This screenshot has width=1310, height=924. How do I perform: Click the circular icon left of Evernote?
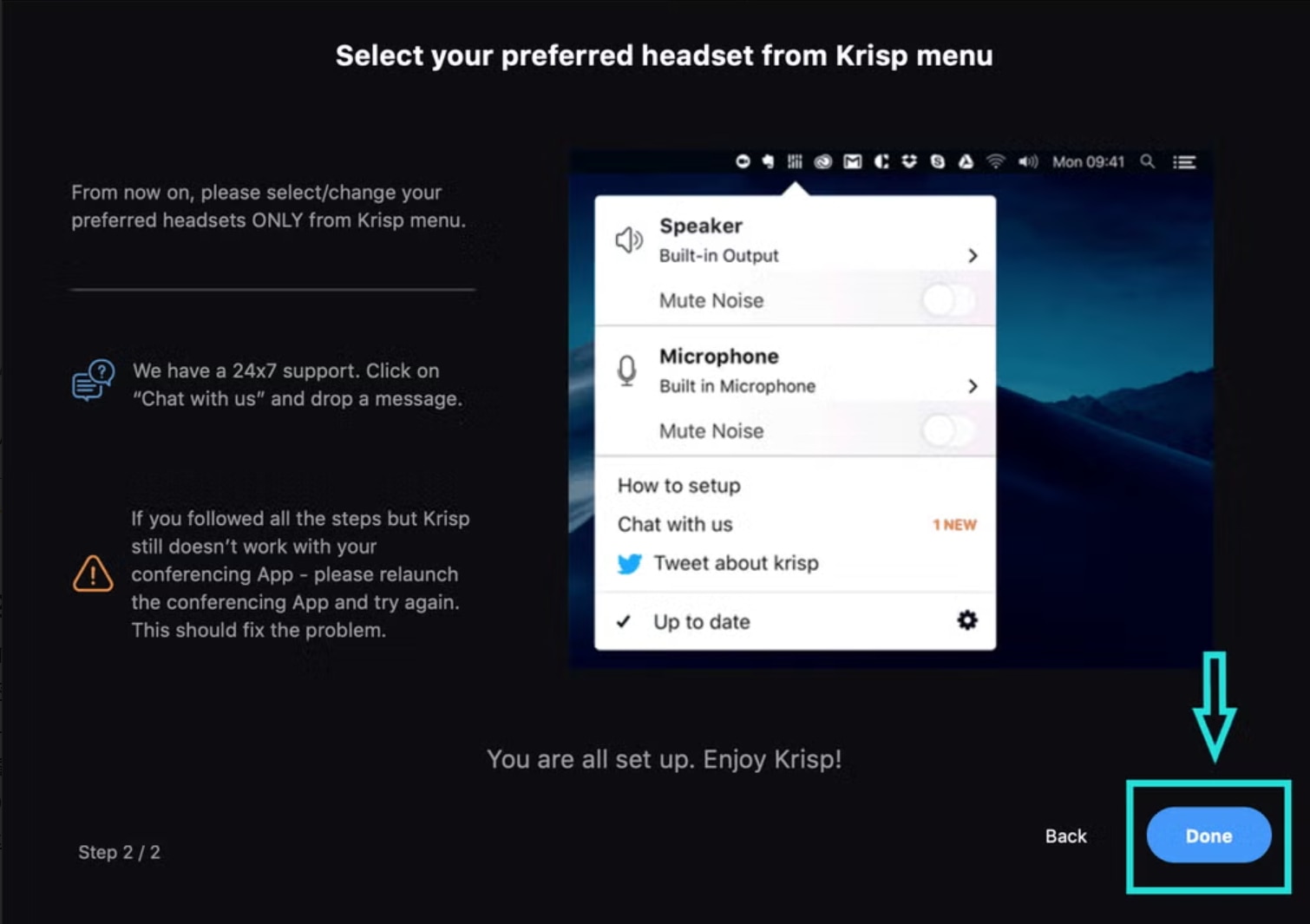coord(743,161)
